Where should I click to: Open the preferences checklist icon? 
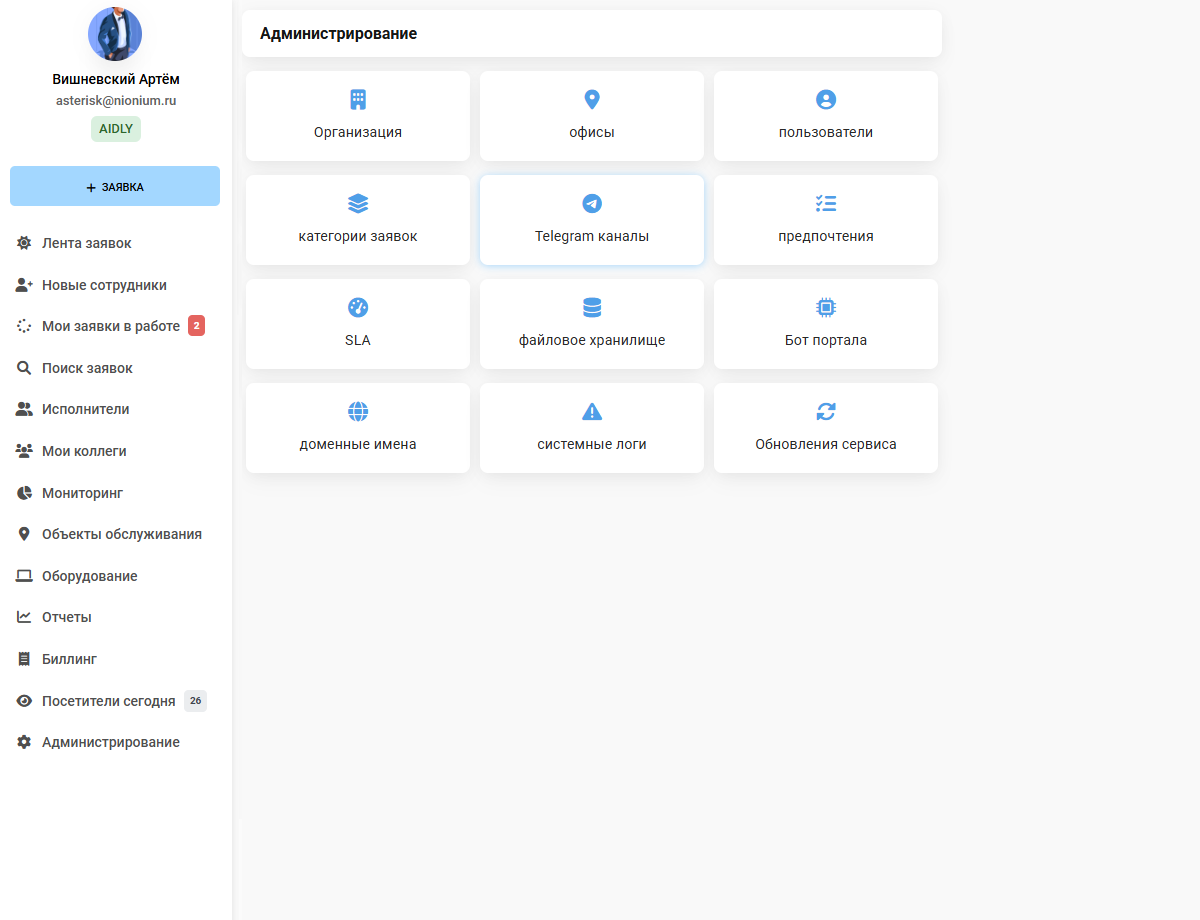click(x=826, y=204)
